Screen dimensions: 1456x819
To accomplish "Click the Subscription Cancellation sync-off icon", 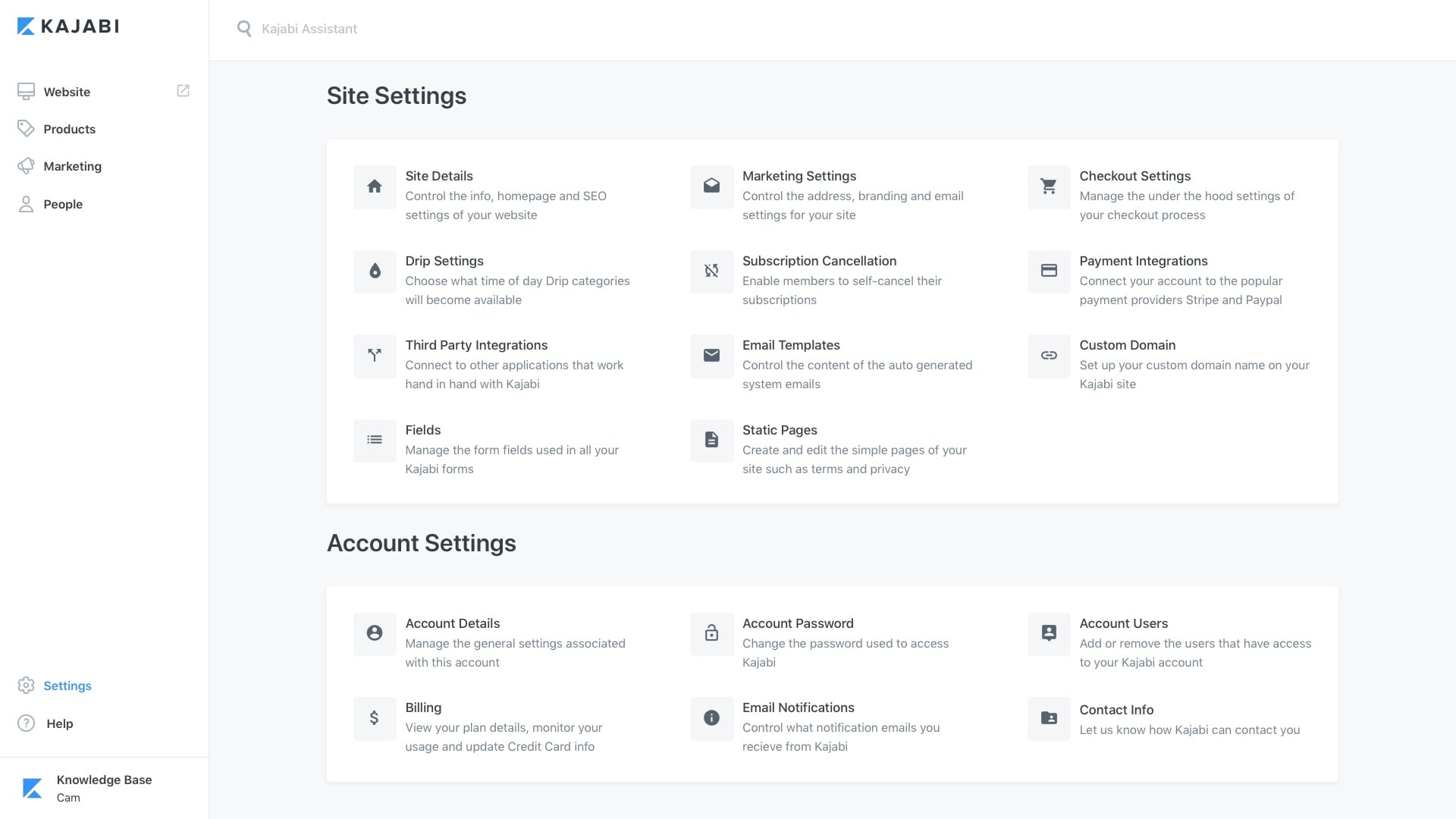I will (x=711, y=271).
